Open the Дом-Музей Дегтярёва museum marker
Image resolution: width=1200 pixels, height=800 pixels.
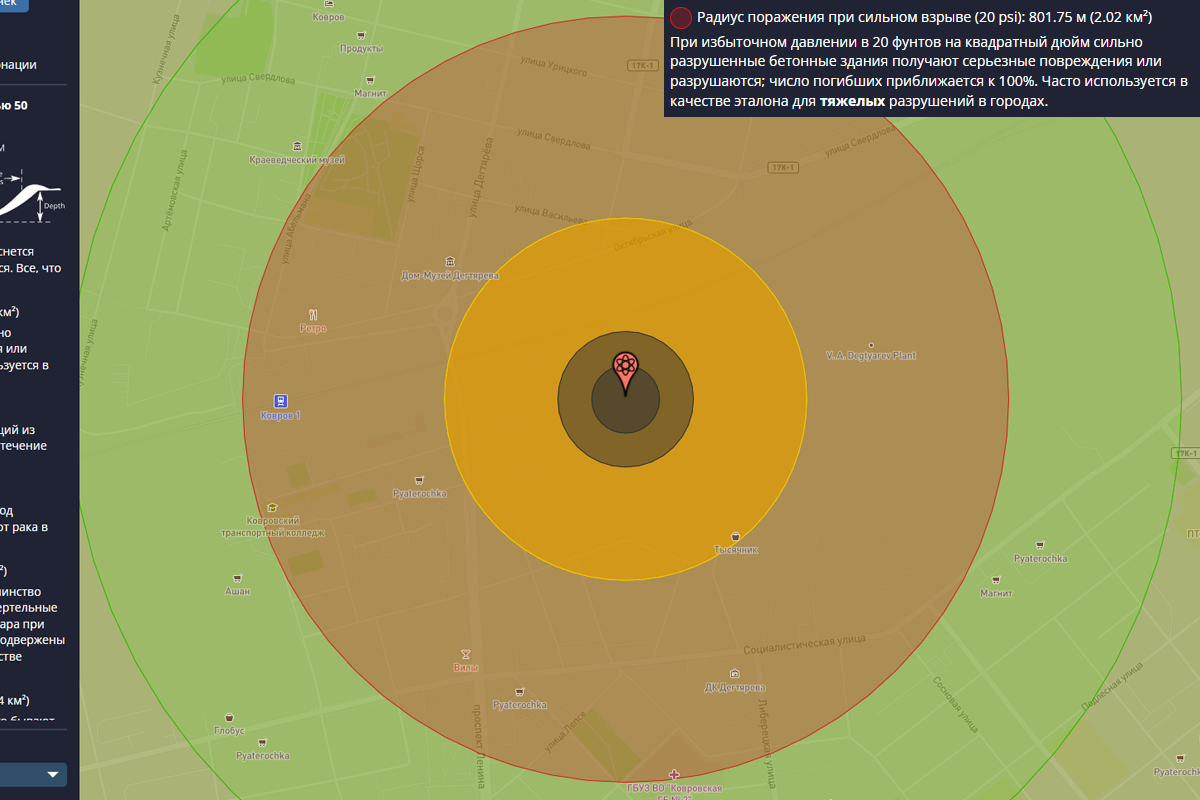[x=450, y=261]
